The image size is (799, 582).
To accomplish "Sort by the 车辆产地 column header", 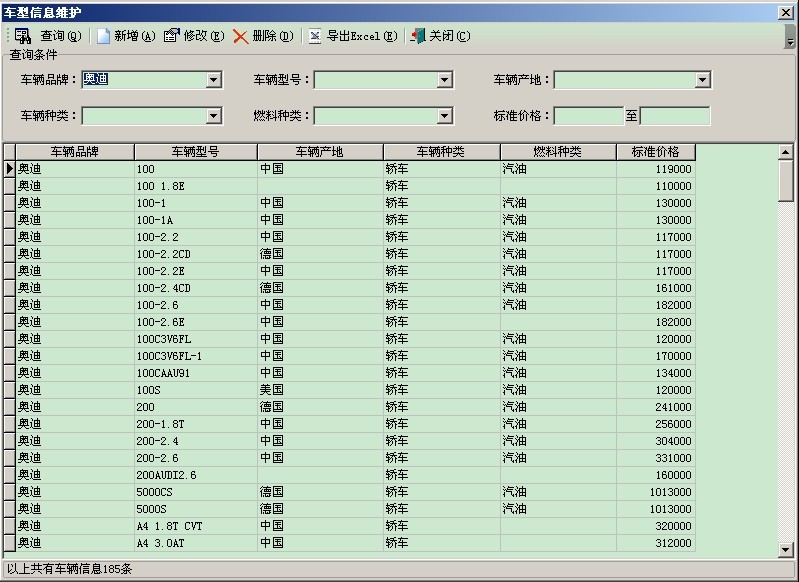I will [x=320, y=152].
